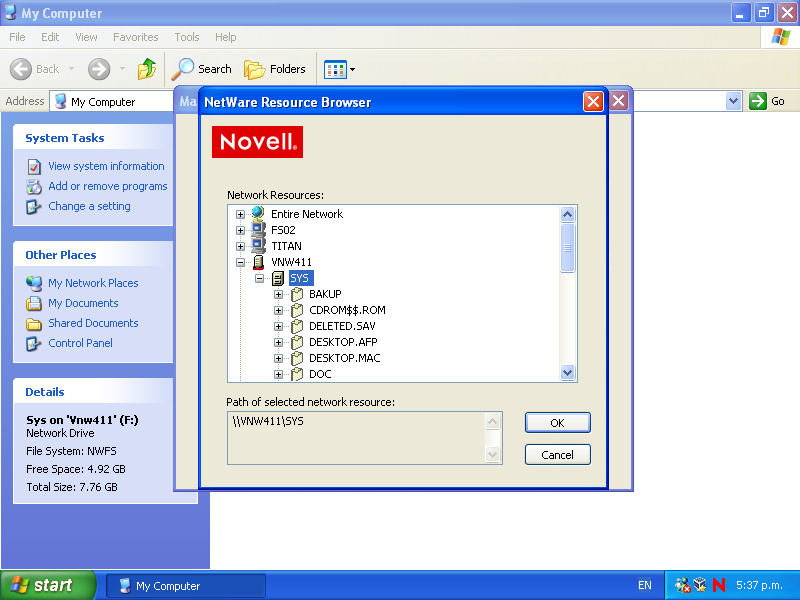This screenshot has width=800, height=600.
Task: Confirm with the OK button
Action: (x=558, y=422)
